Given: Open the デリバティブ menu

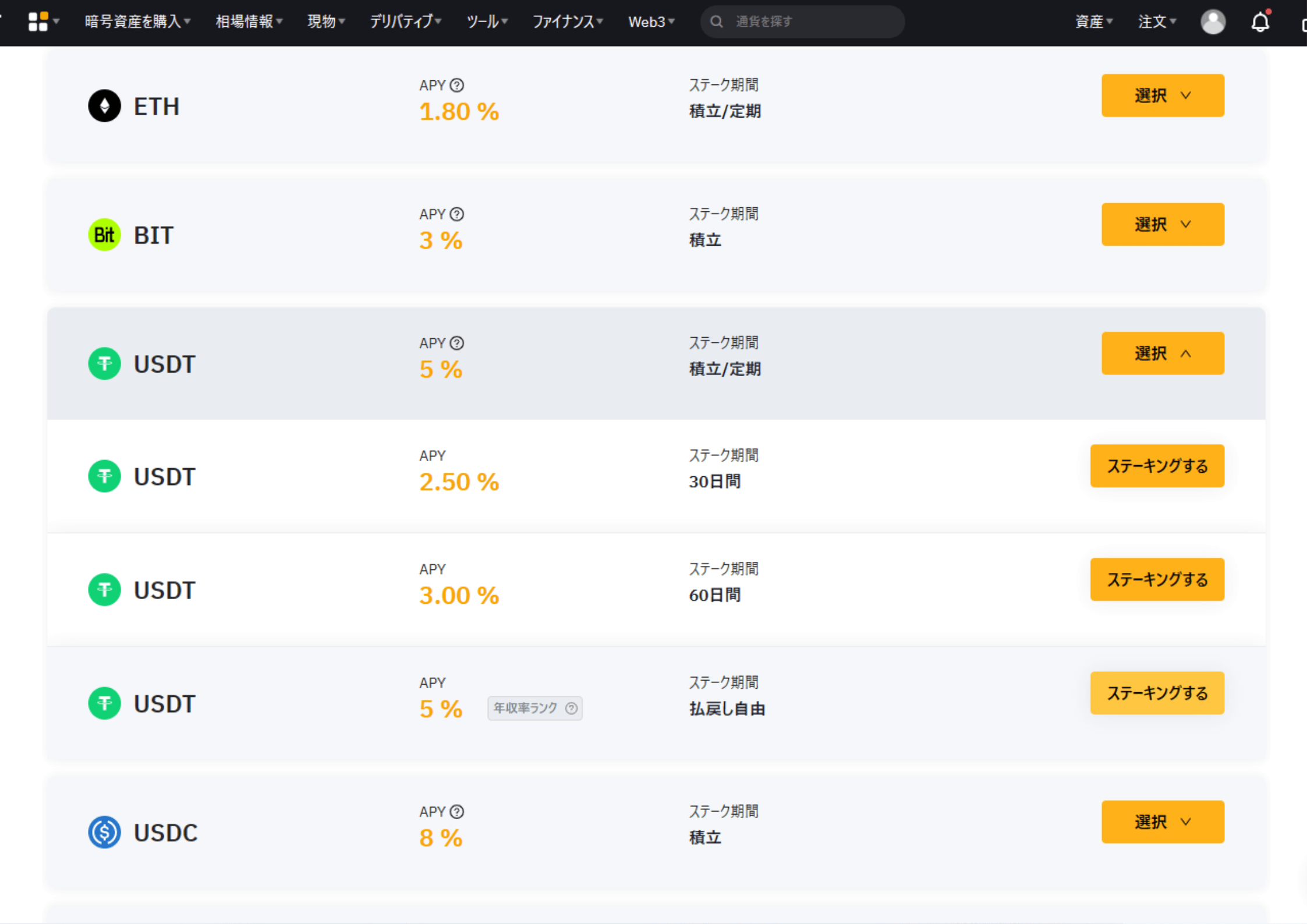Looking at the screenshot, I should (x=406, y=22).
